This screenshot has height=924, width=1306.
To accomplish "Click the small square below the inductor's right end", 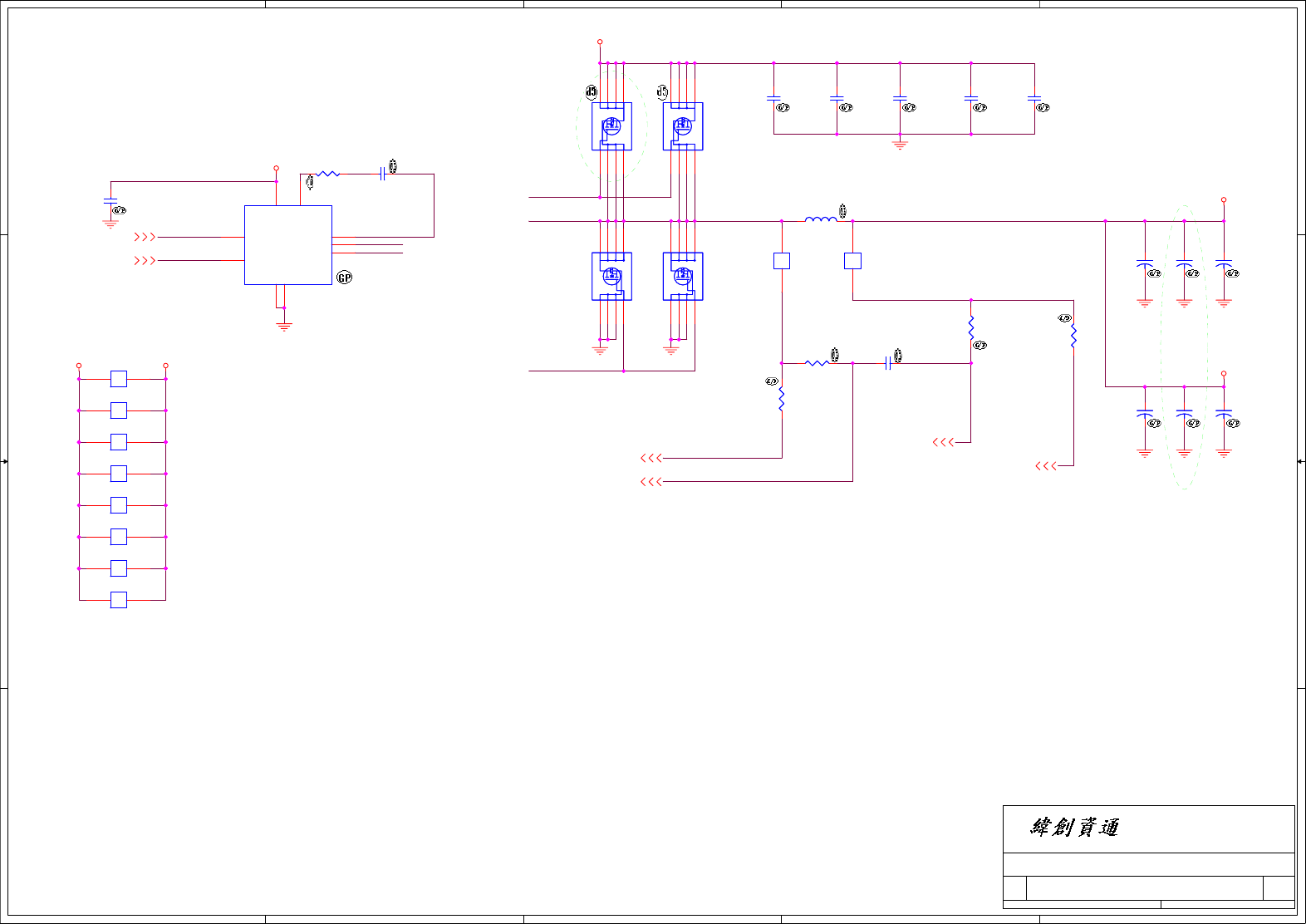I will click(852, 261).
